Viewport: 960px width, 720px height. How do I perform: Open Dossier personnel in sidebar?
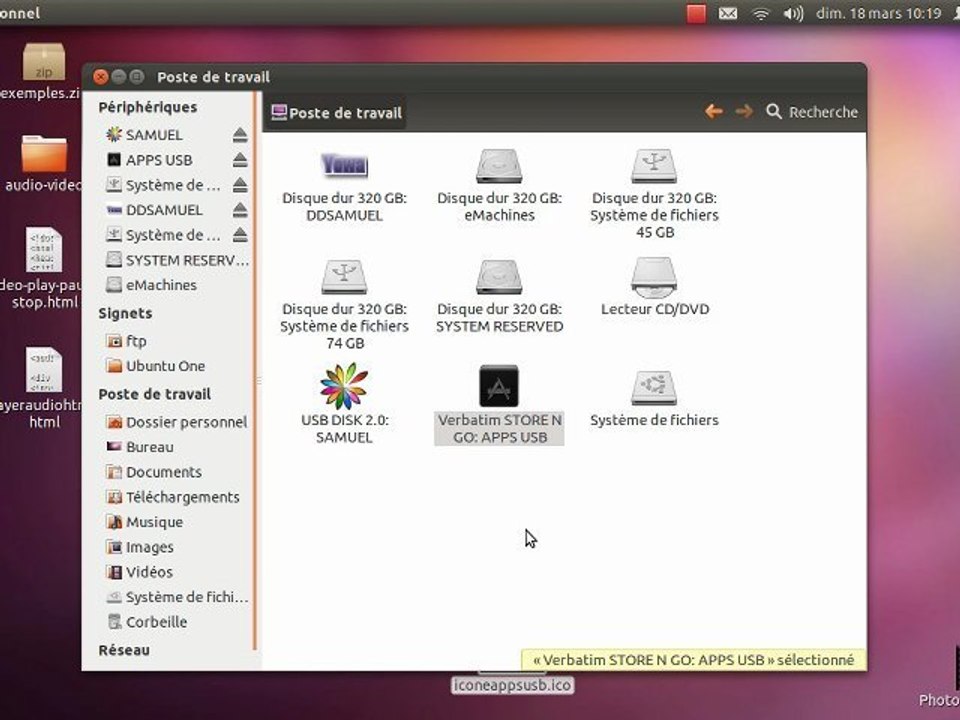(x=176, y=422)
